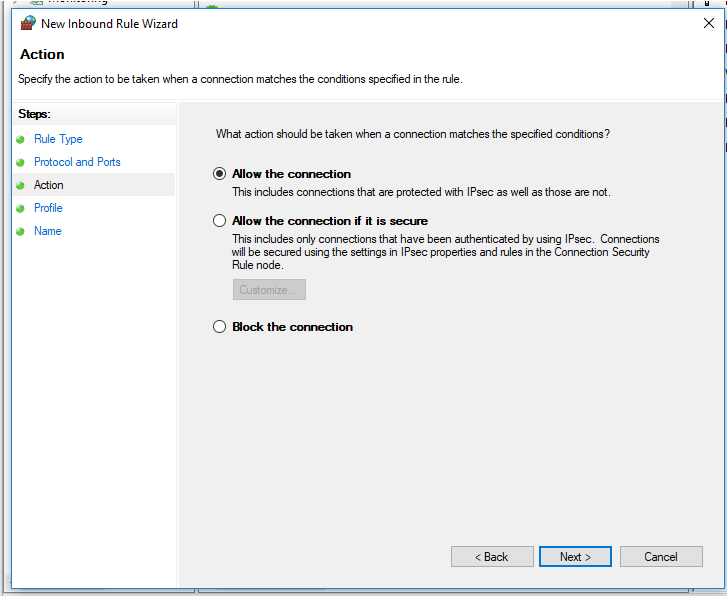Click green bullet beside Rule Type

coord(20,139)
